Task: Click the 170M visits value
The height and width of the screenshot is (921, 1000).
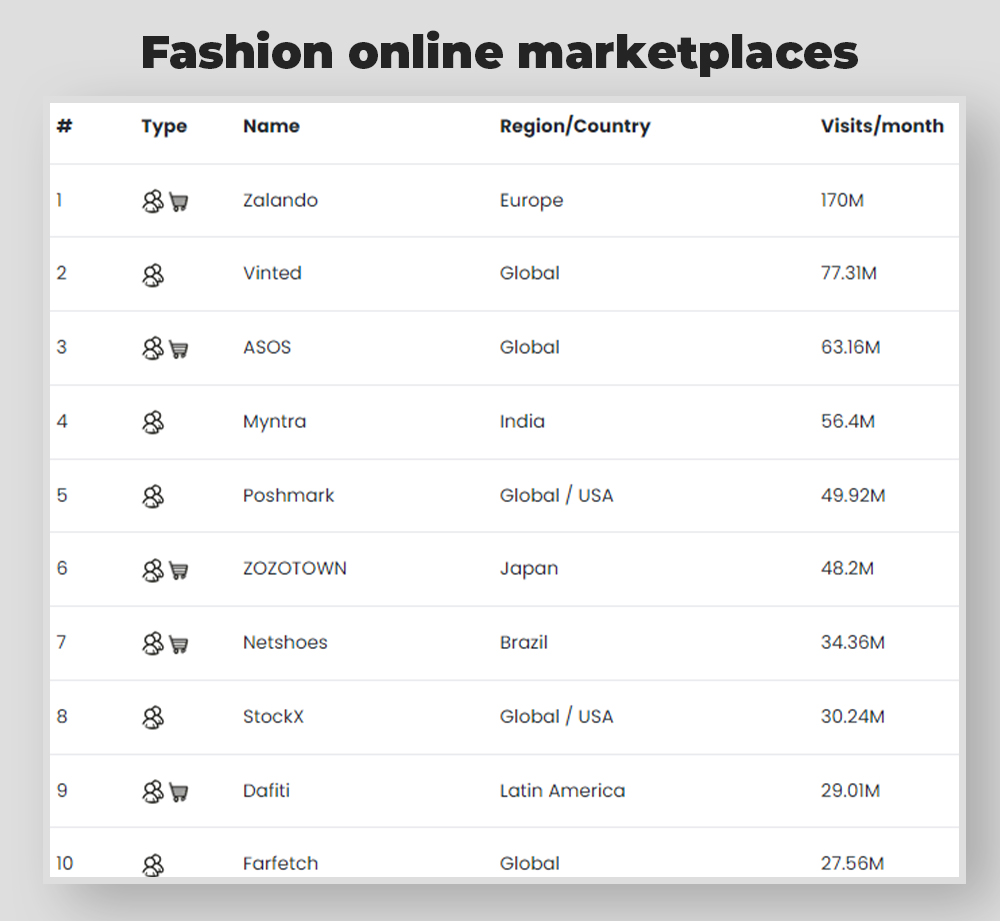Action: (x=842, y=200)
